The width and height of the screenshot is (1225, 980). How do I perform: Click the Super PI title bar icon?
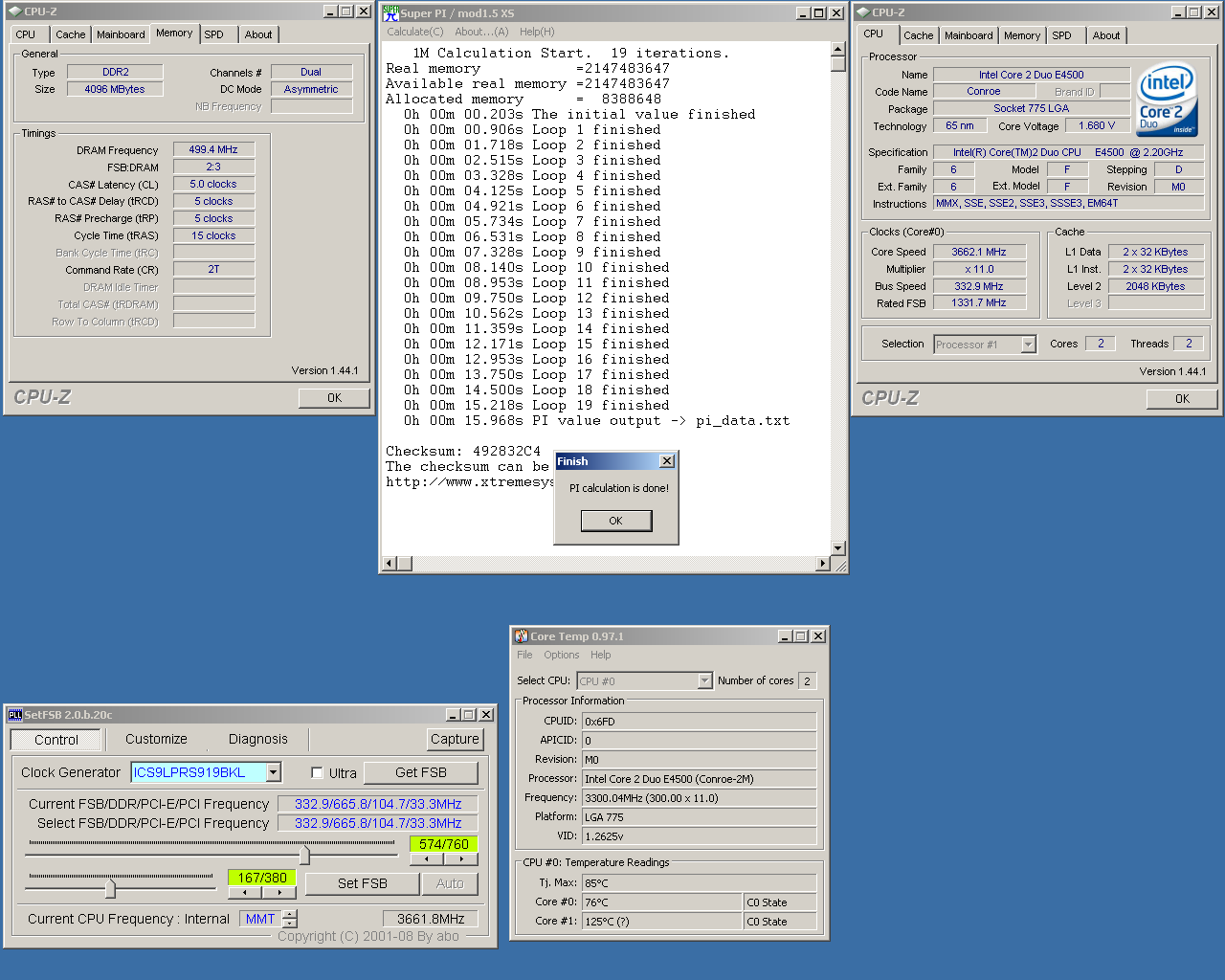390,12
